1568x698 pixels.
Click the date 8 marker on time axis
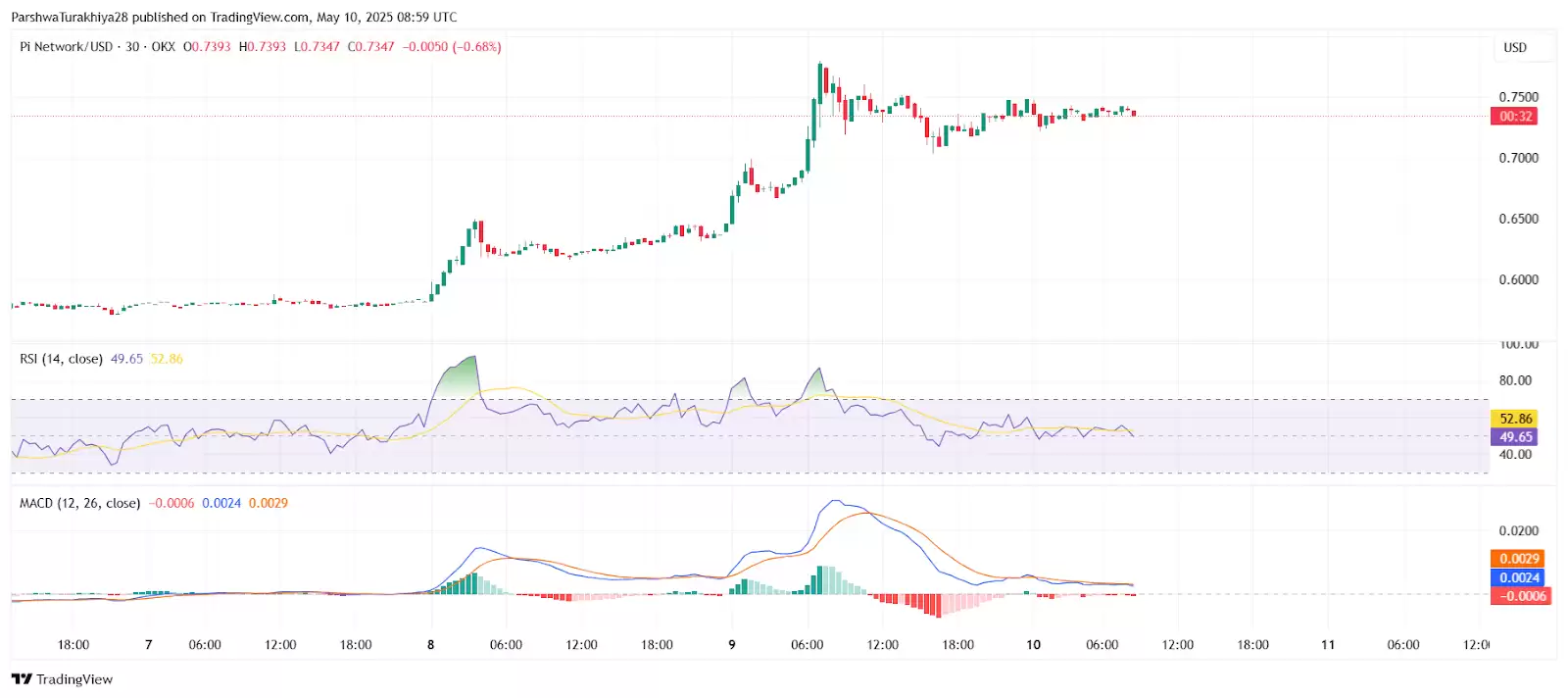[x=430, y=644]
